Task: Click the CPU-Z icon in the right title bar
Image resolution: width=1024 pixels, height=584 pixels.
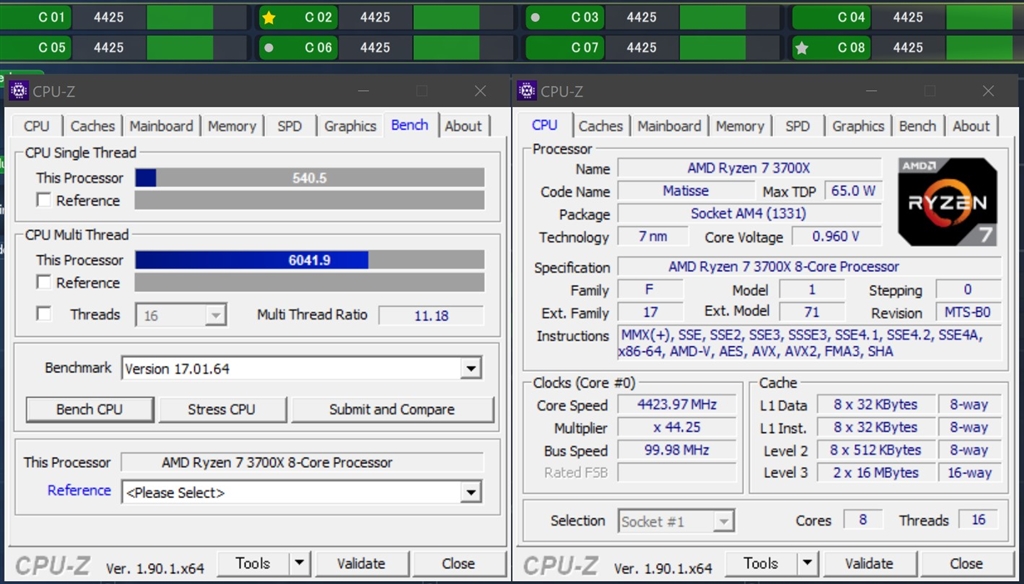Action: (525, 91)
